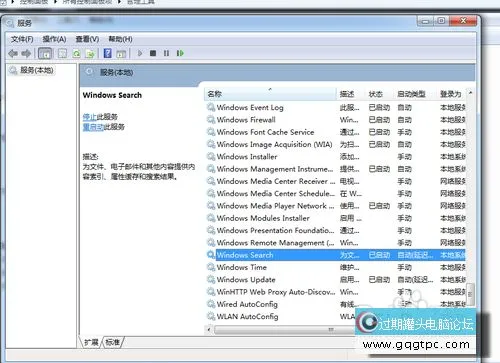Click the Back arrow in the toolbar
500x363 pixels.
[13, 53]
